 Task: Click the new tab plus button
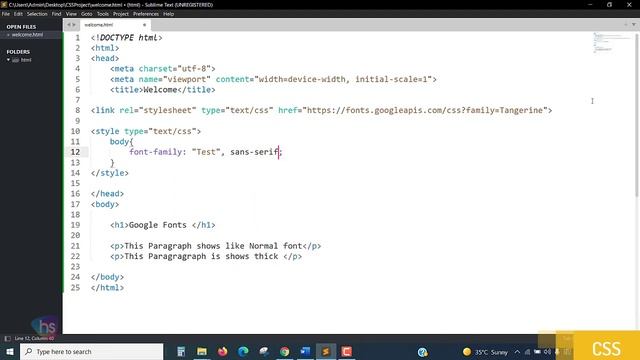click(625, 25)
